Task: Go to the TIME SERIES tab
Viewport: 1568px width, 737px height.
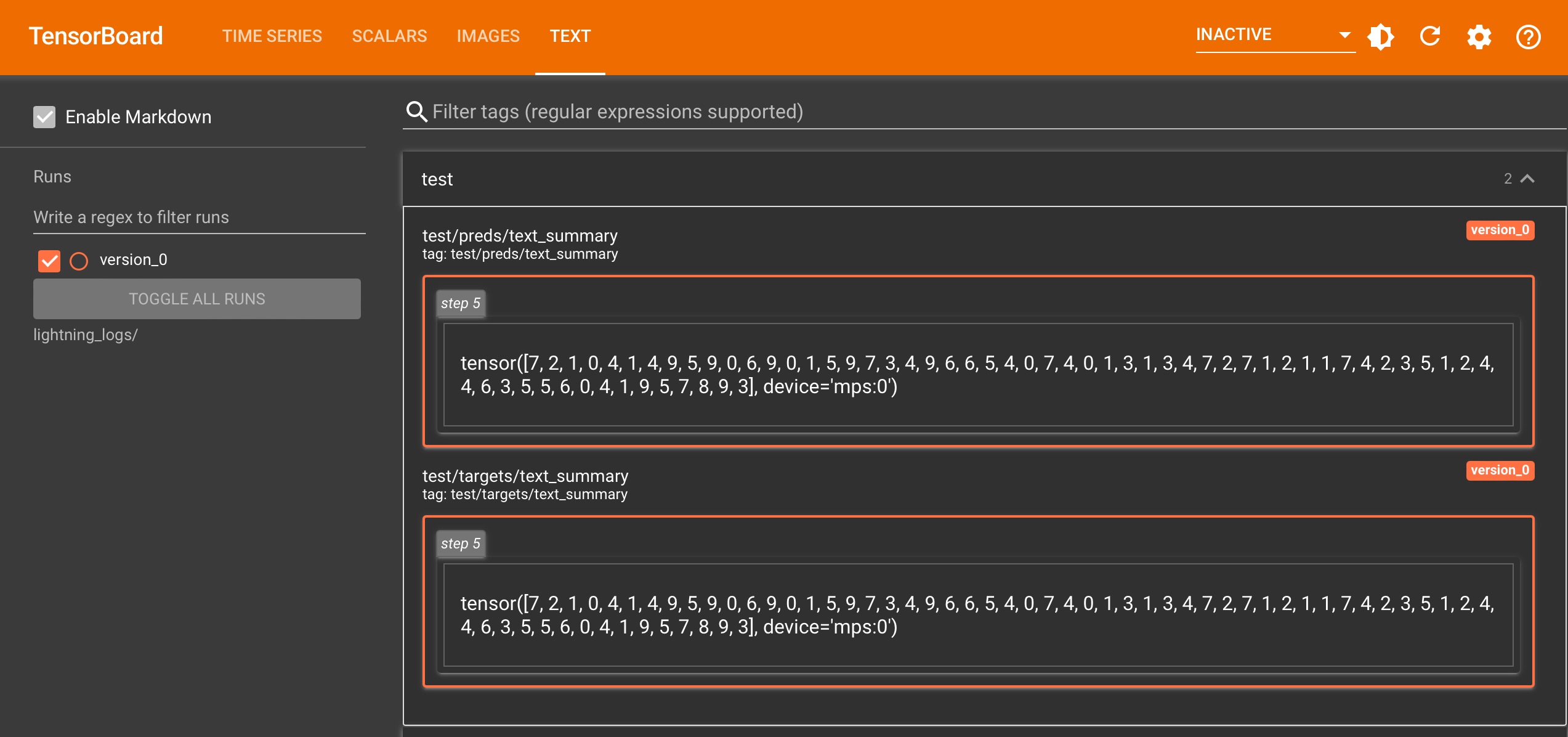Action: pyautogui.click(x=272, y=36)
